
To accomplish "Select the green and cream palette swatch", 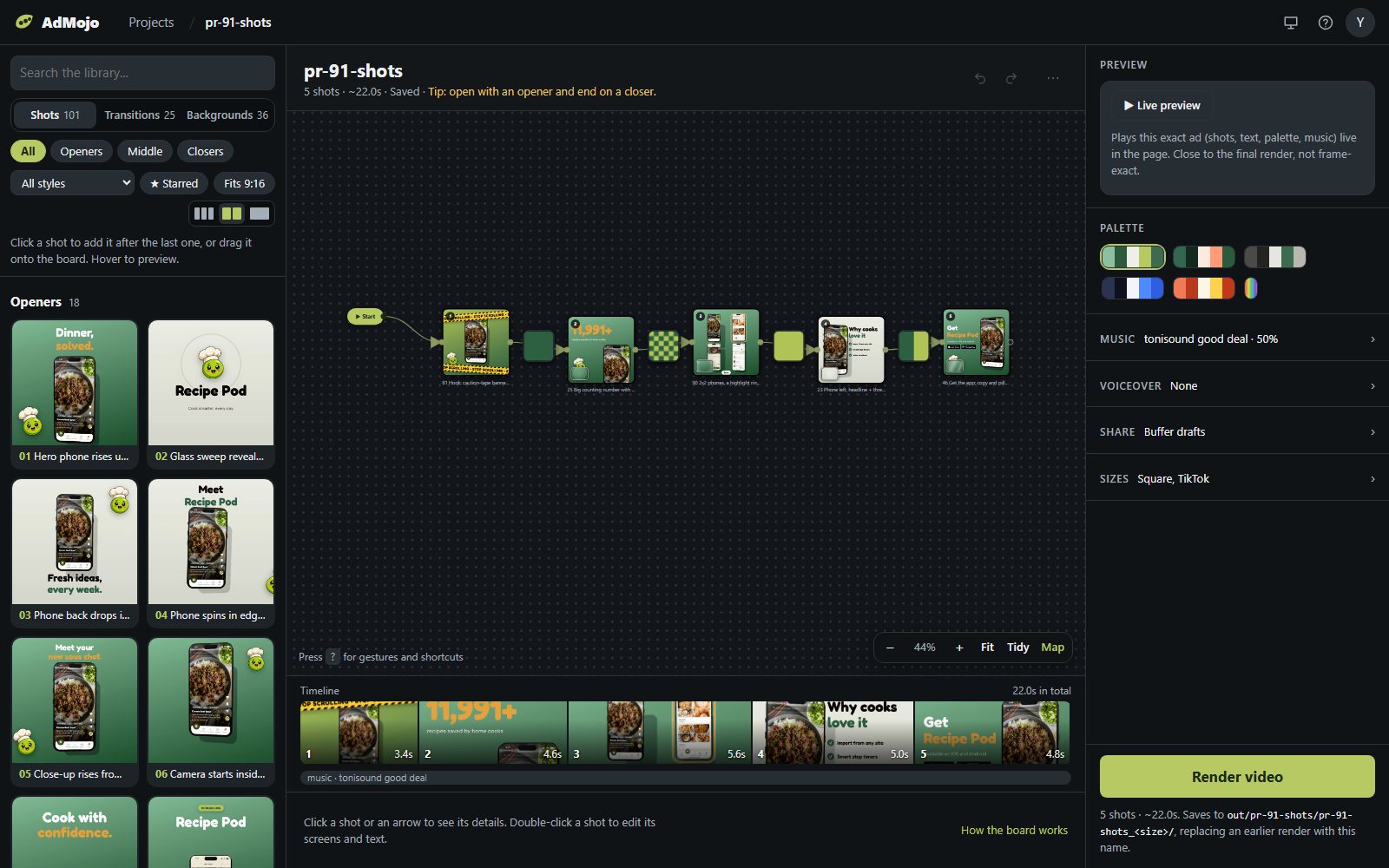I will coord(1133,257).
